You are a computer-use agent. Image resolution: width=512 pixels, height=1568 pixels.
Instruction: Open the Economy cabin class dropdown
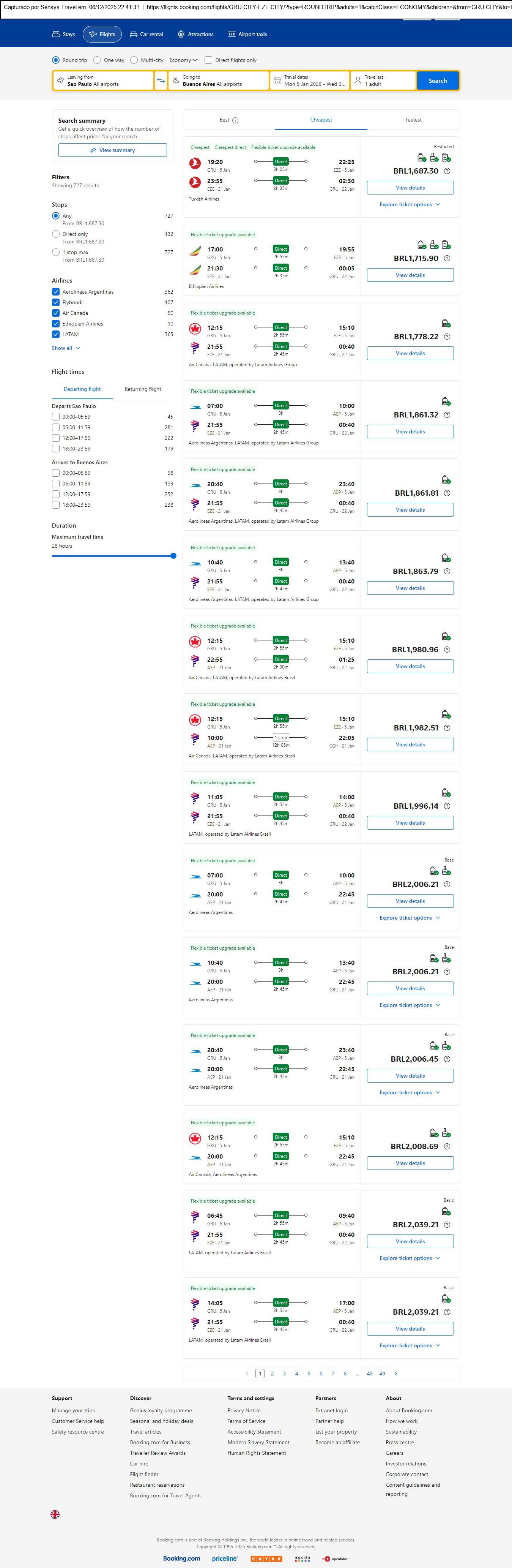(x=183, y=60)
